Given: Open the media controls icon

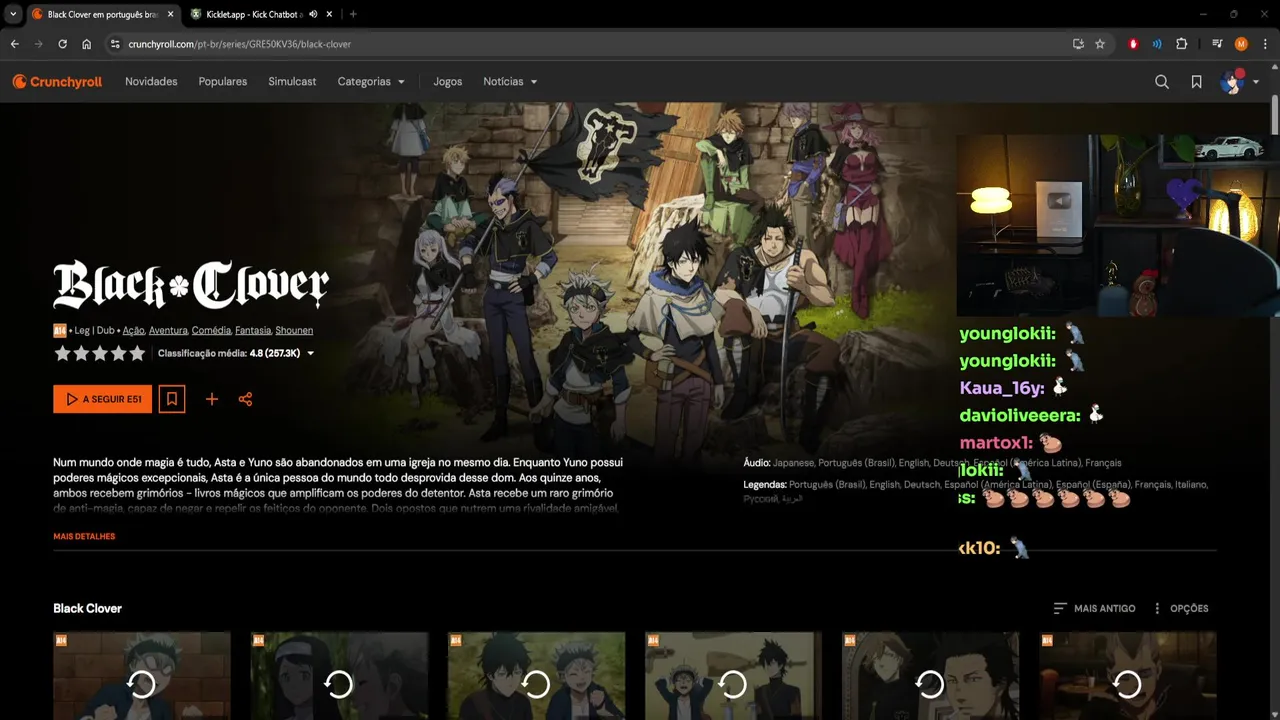Looking at the screenshot, I should [x=1217, y=44].
